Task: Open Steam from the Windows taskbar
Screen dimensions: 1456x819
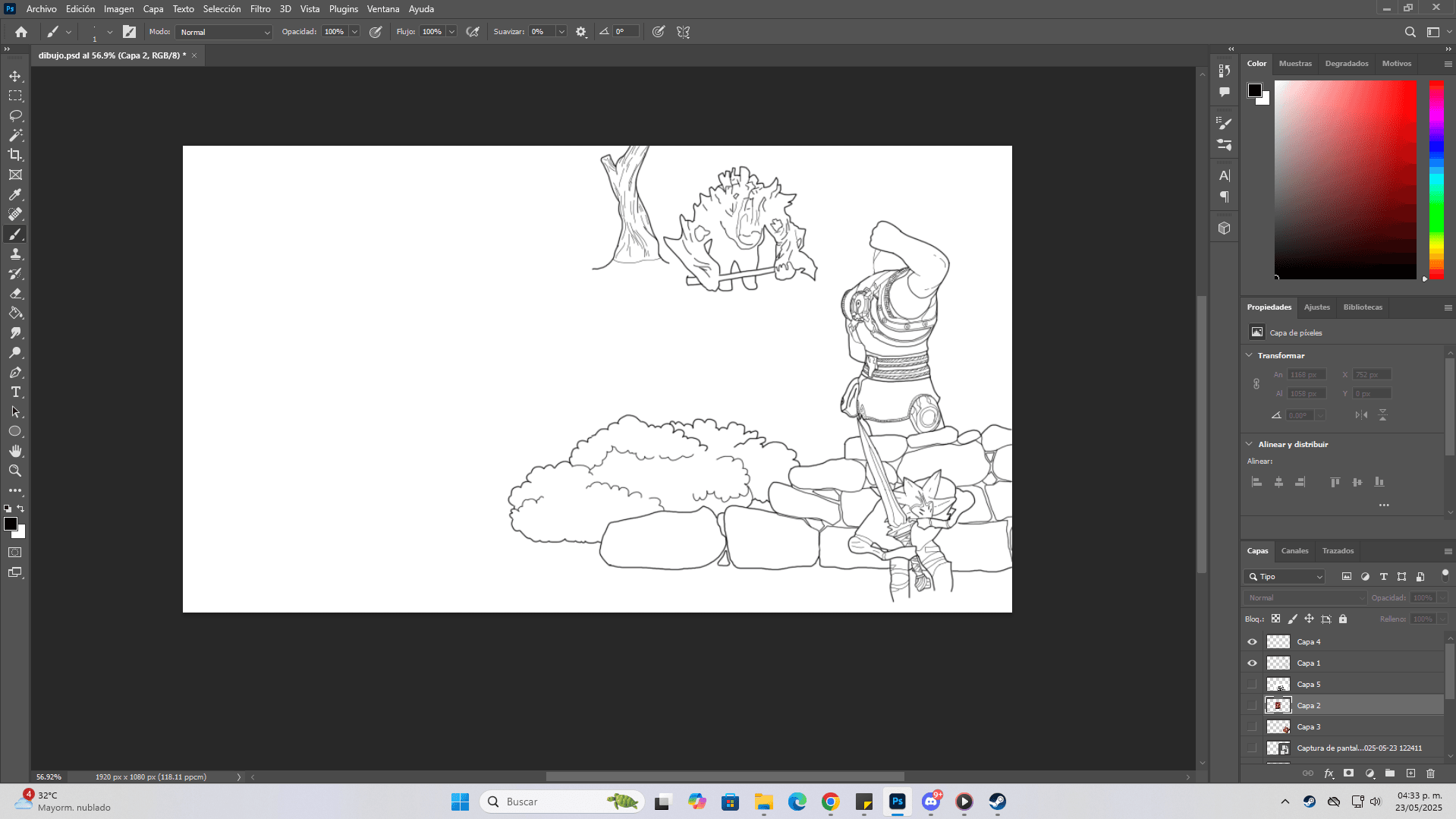Action: [x=997, y=802]
